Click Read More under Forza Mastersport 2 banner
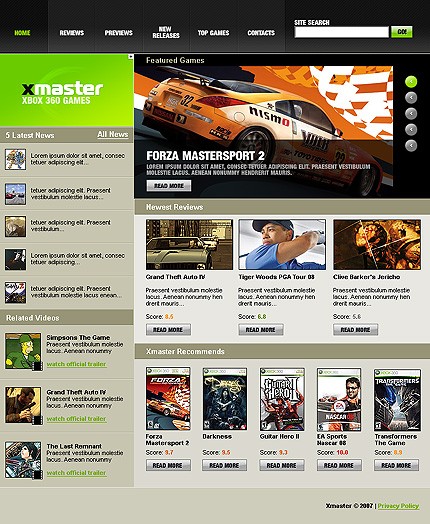The height and width of the screenshot is (524, 430). (x=169, y=186)
